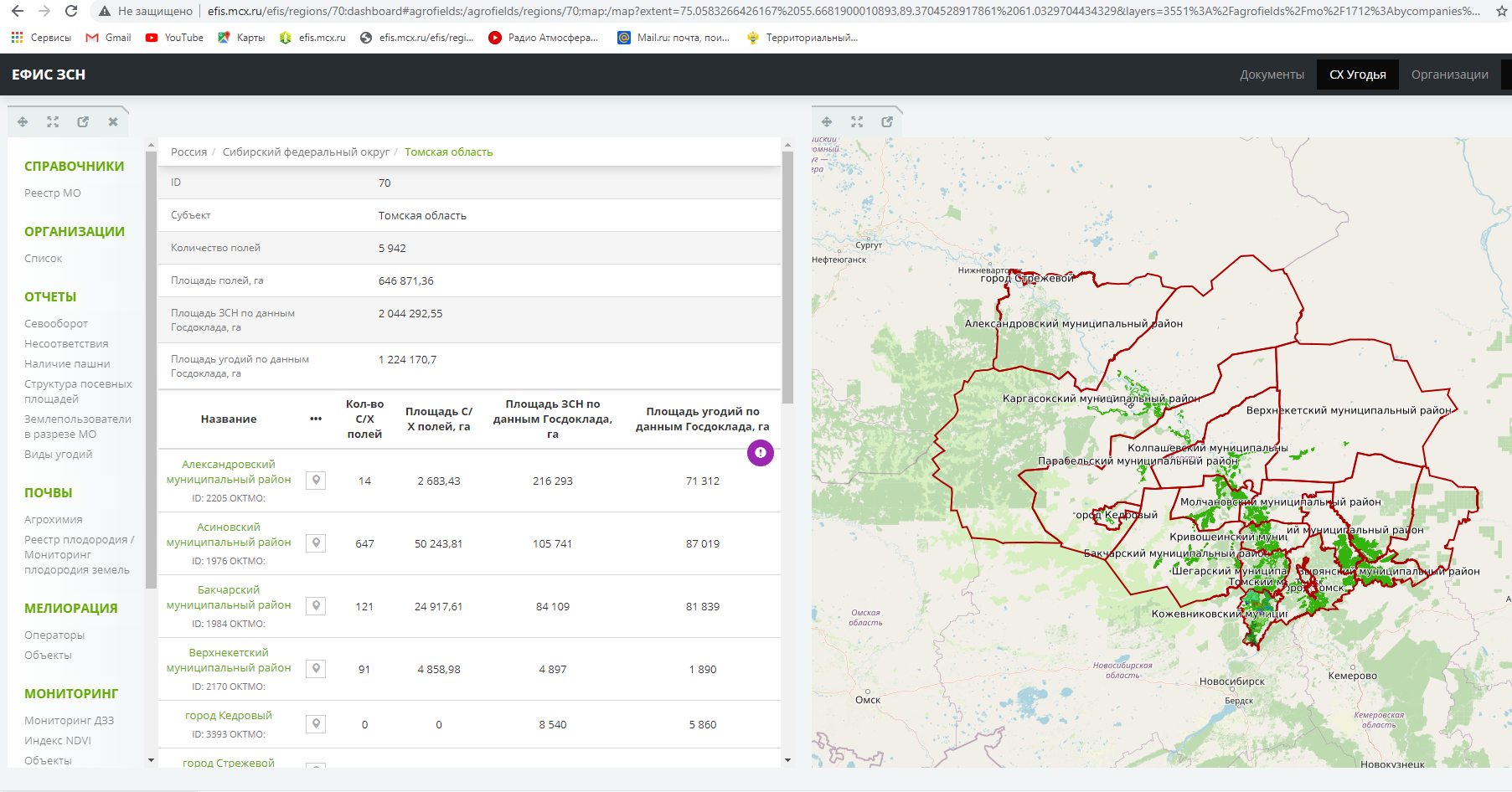Open the YouTube bookmark in bookmarks bar
This screenshot has height=792, width=1512.
pos(175,38)
